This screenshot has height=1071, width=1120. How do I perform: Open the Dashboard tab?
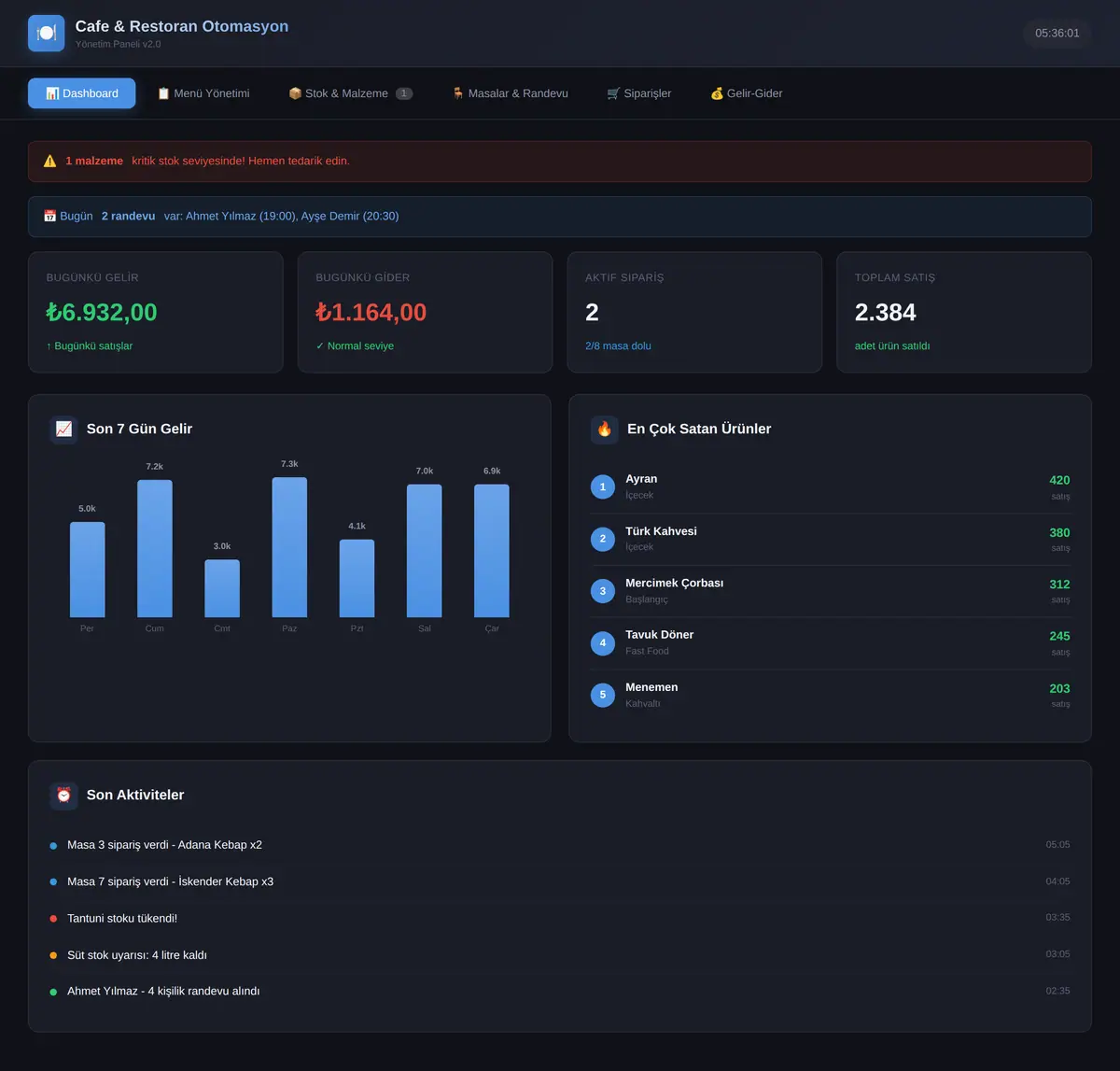(x=82, y=93)
